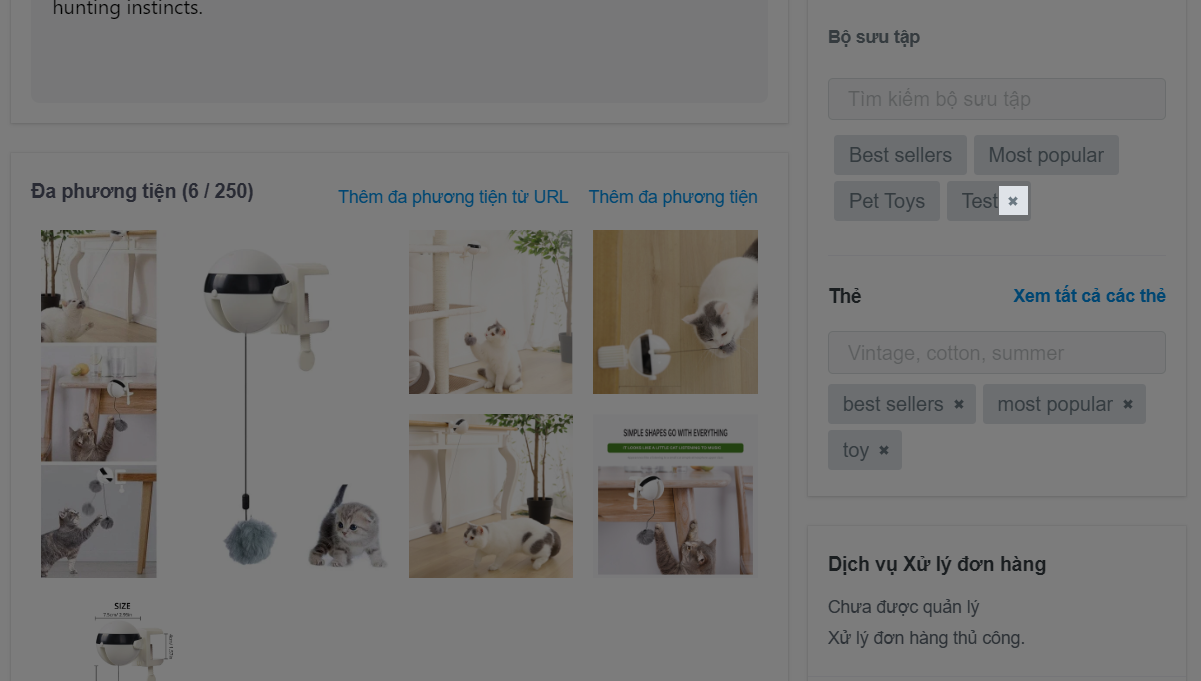Focus the Vintage, cotton, summer tags field
This screenshot has height=681, width=1201.
997,353
